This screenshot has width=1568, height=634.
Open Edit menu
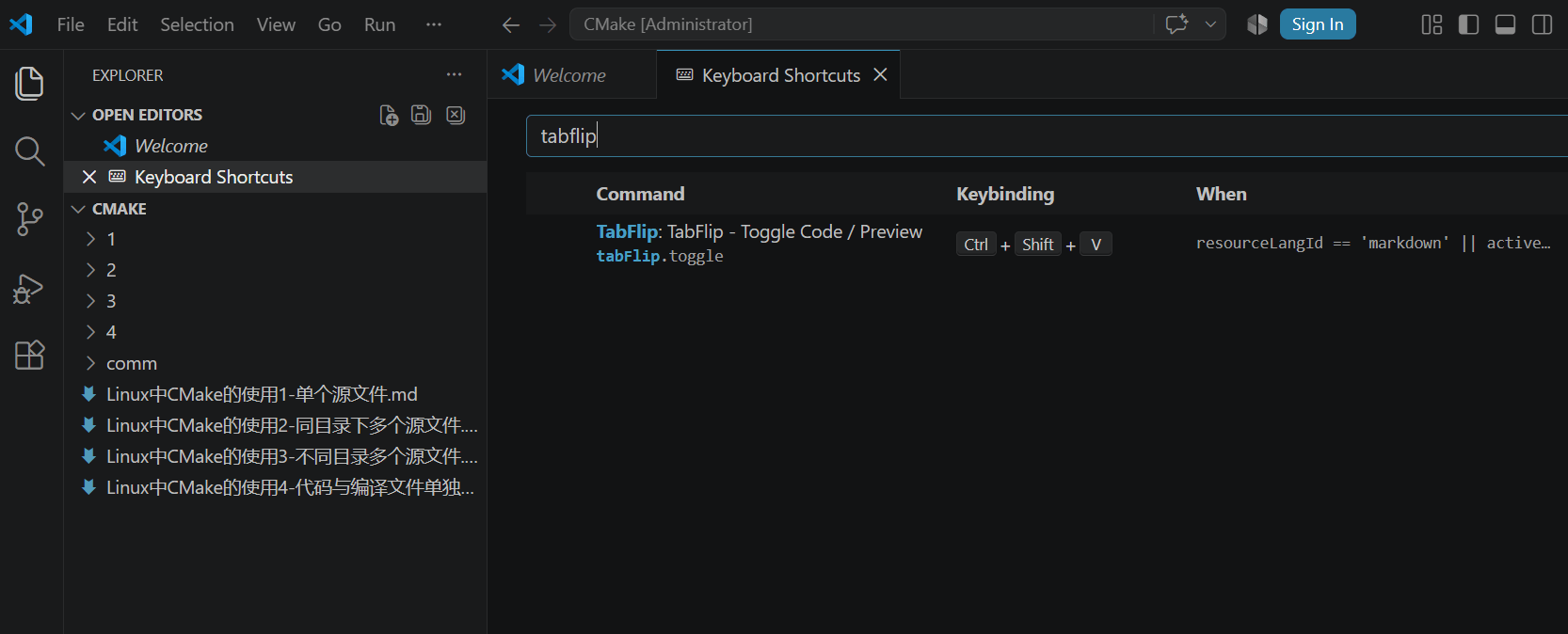(122, 24)
